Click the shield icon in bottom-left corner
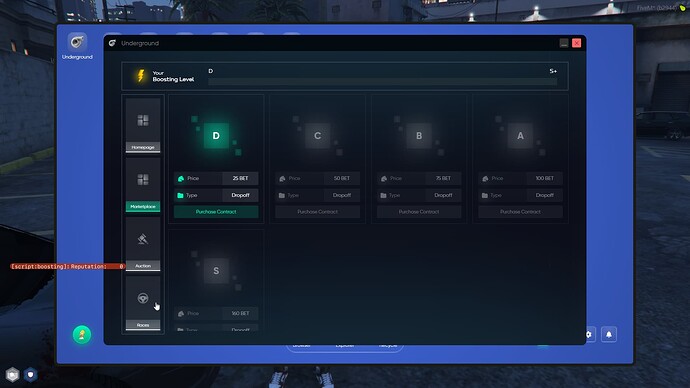 pos(30,375)
